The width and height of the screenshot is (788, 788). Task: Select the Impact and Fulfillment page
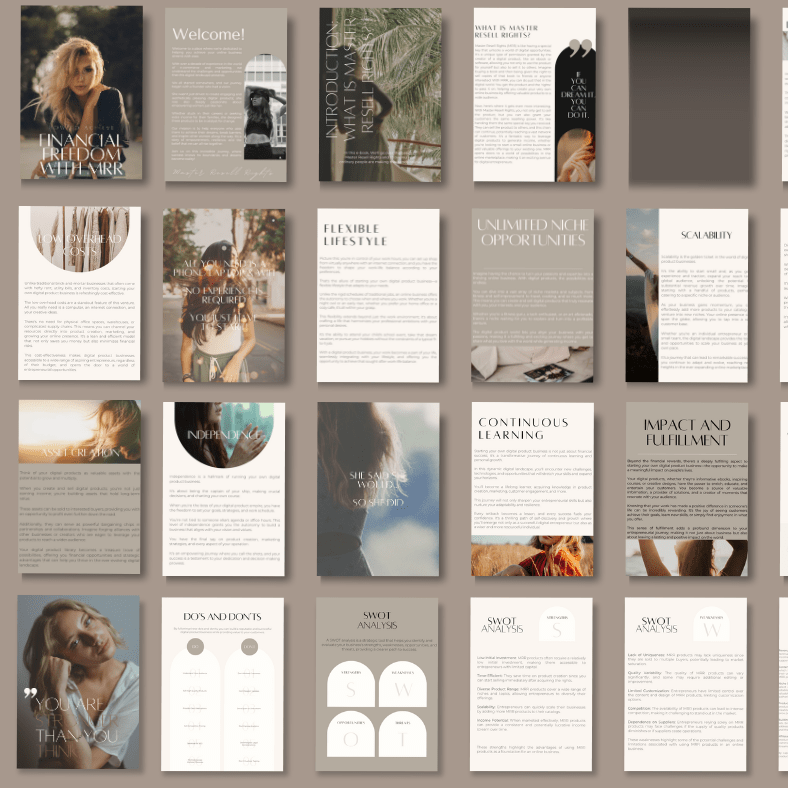click(x=686, y=489)
